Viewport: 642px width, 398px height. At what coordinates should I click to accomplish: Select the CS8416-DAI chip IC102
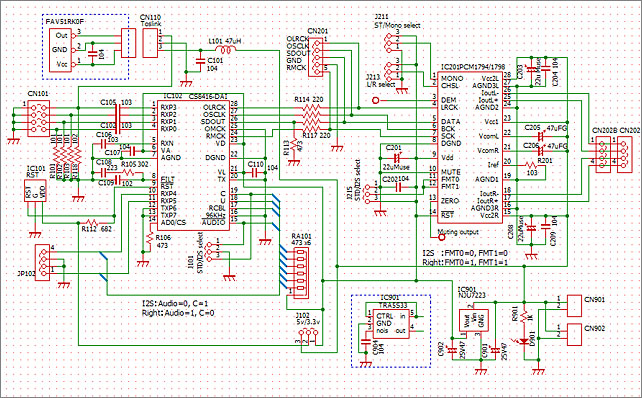coord(193,165)
